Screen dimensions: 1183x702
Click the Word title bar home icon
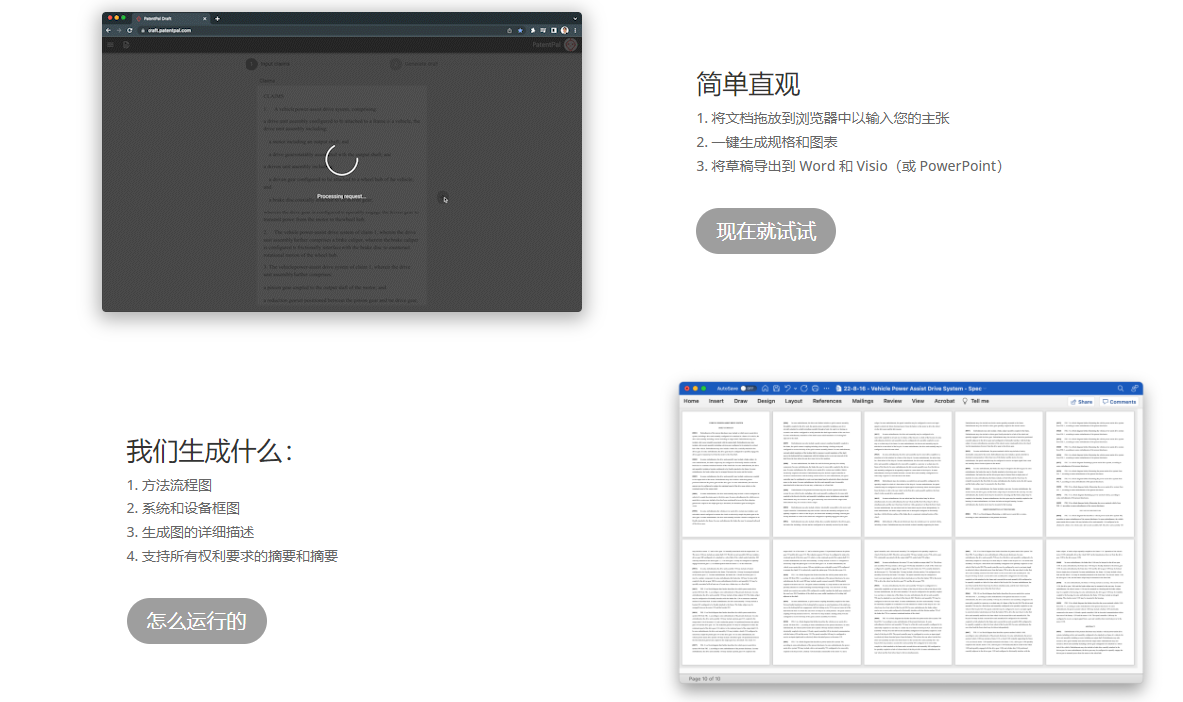(764, 388)
